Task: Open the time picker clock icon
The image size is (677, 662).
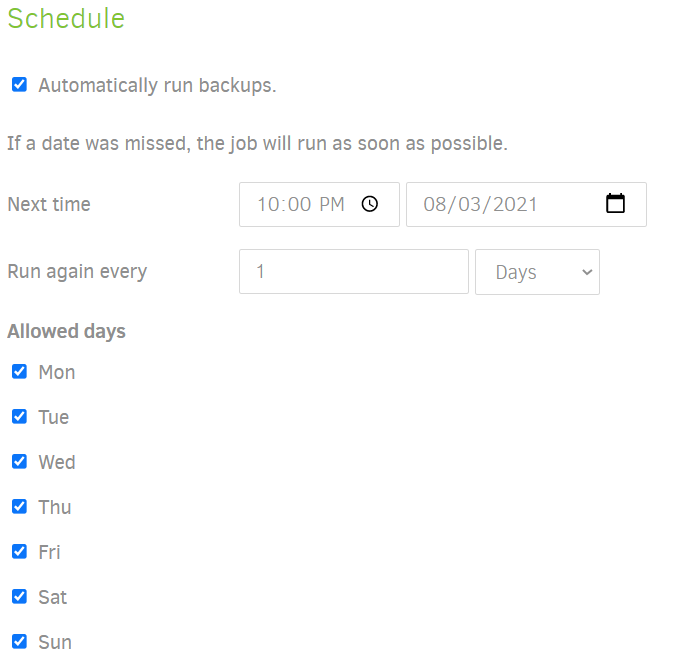Action: coord(370,204)
